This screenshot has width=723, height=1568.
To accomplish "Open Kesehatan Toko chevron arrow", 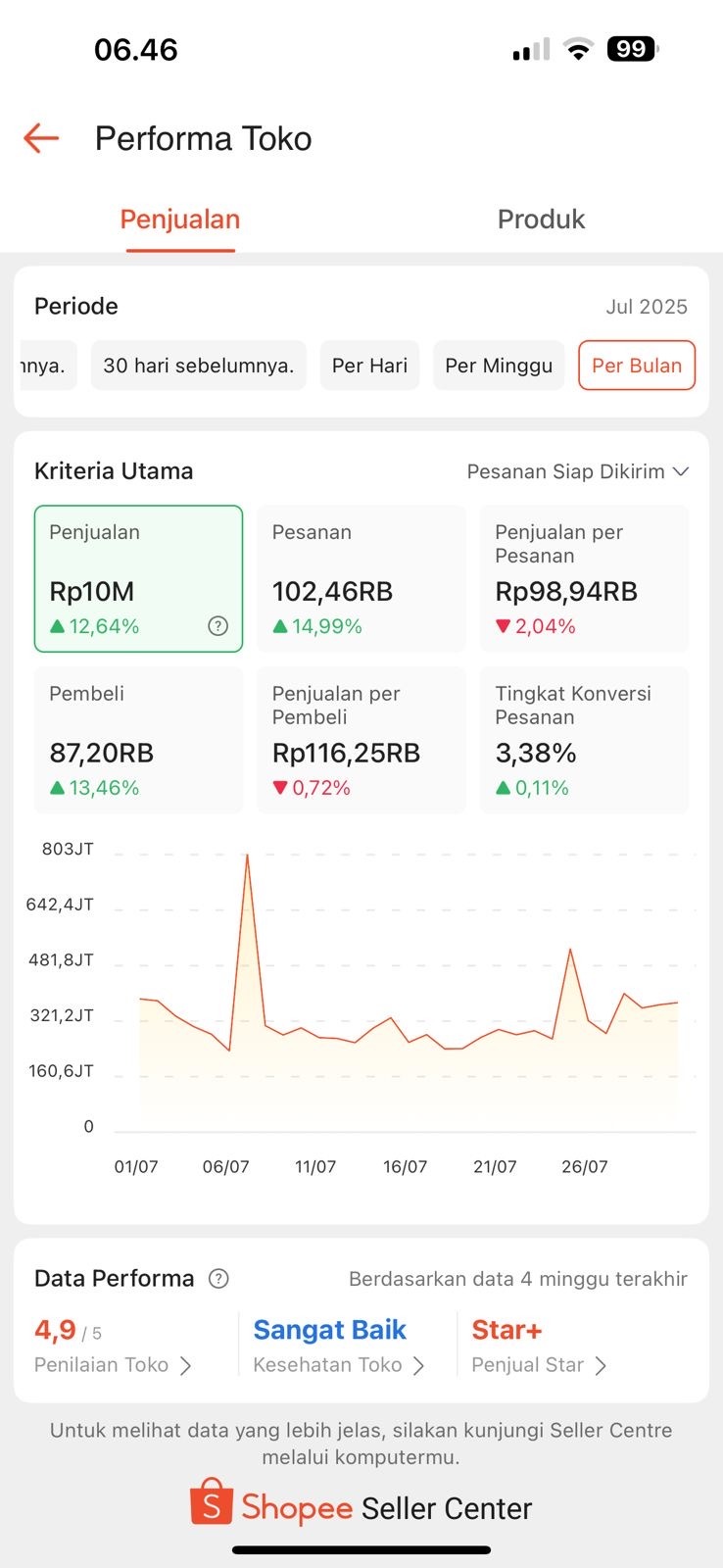I will [418, 1365].
